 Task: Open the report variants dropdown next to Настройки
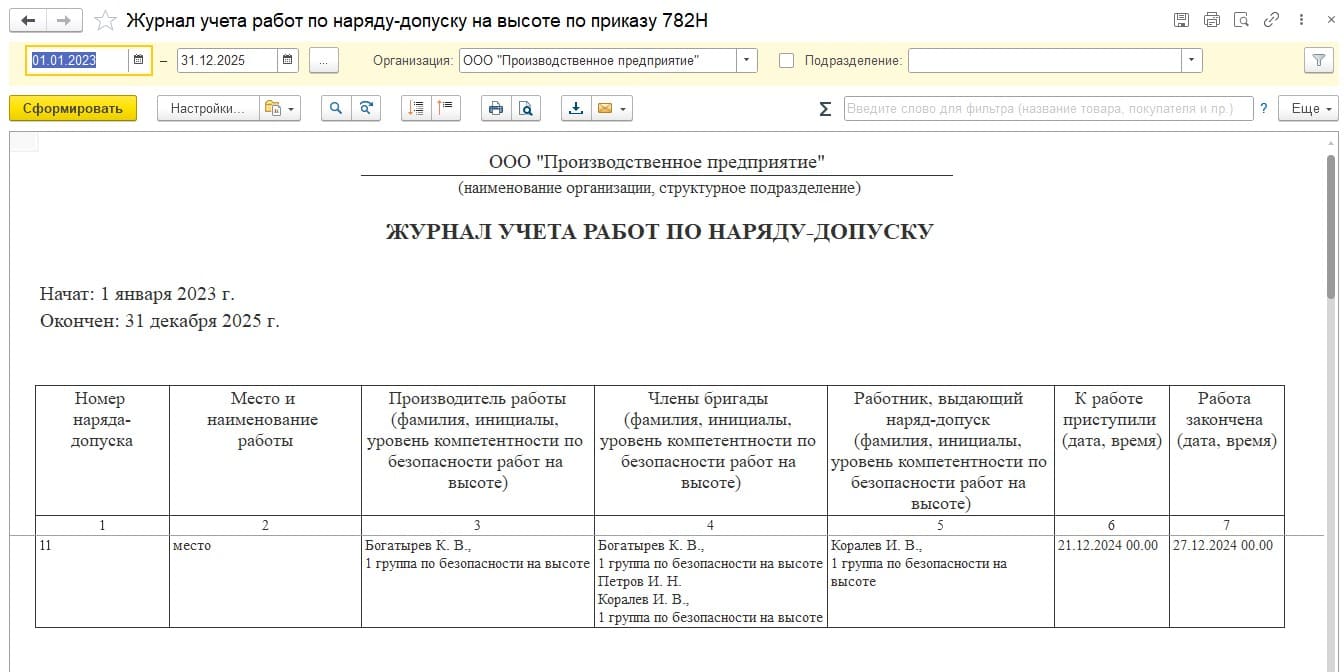pos(280,109)
